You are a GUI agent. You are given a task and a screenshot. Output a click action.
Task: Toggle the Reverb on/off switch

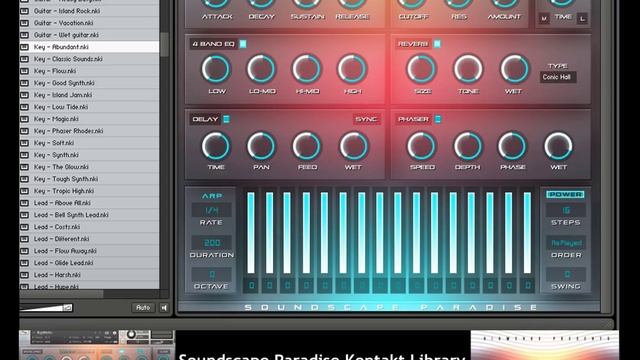click(x=437, y=44)
